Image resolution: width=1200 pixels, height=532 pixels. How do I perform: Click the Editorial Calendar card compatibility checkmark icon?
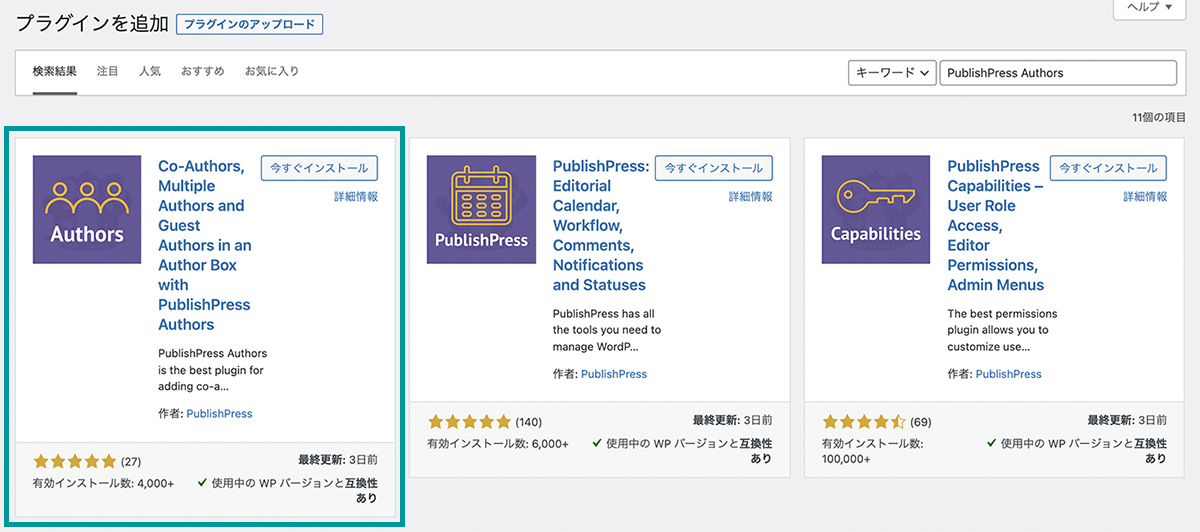pyautogui.click(x=596, y=443)
